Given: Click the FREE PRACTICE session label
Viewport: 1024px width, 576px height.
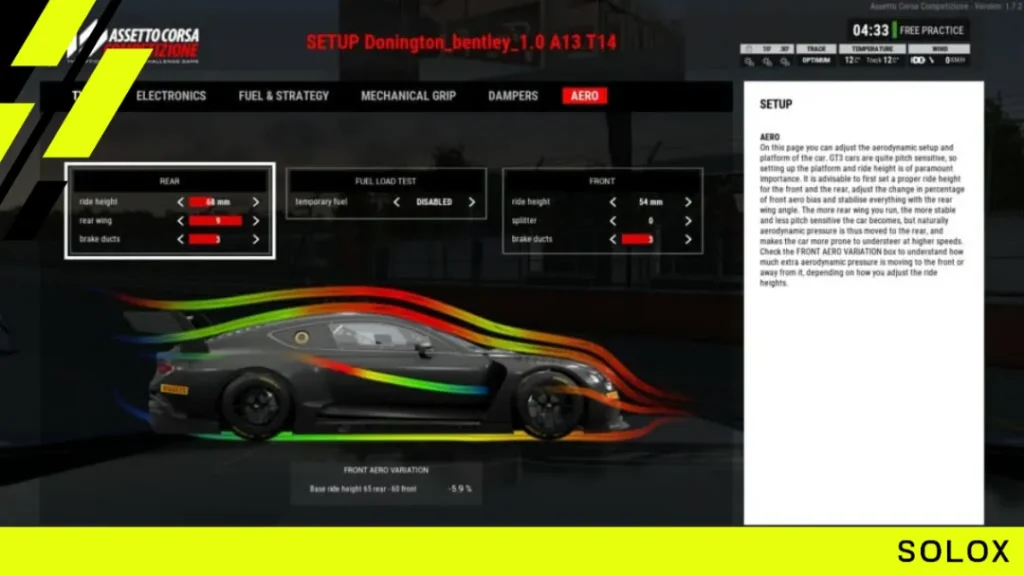Looking at the screenshot, I should (x=931, y=30).
